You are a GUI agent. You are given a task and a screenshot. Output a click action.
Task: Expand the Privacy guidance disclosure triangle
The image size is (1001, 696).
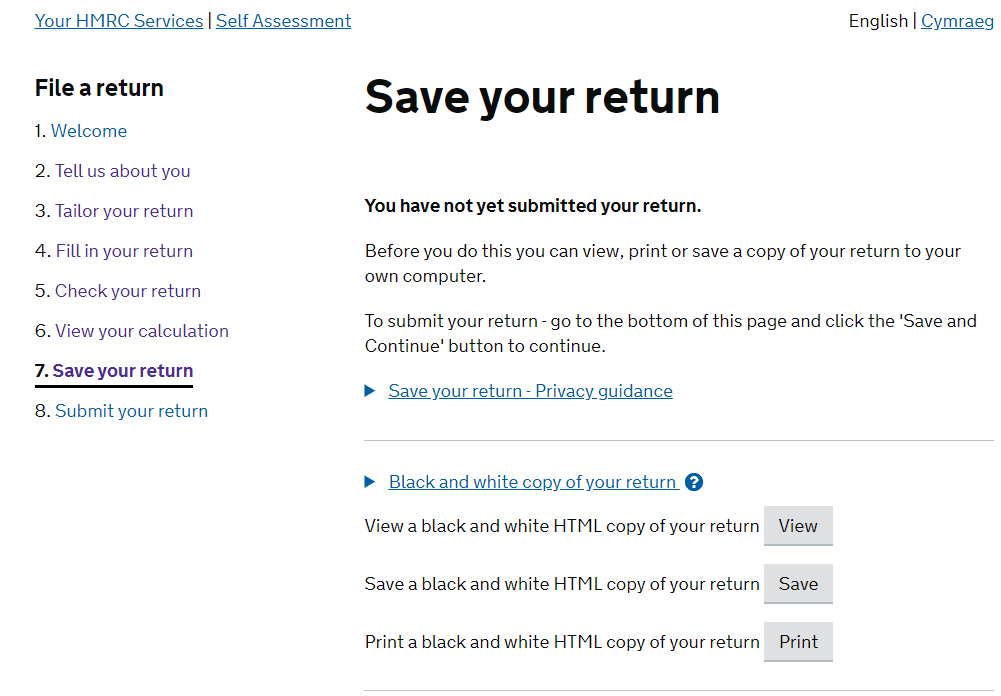[x=370, y=391]
